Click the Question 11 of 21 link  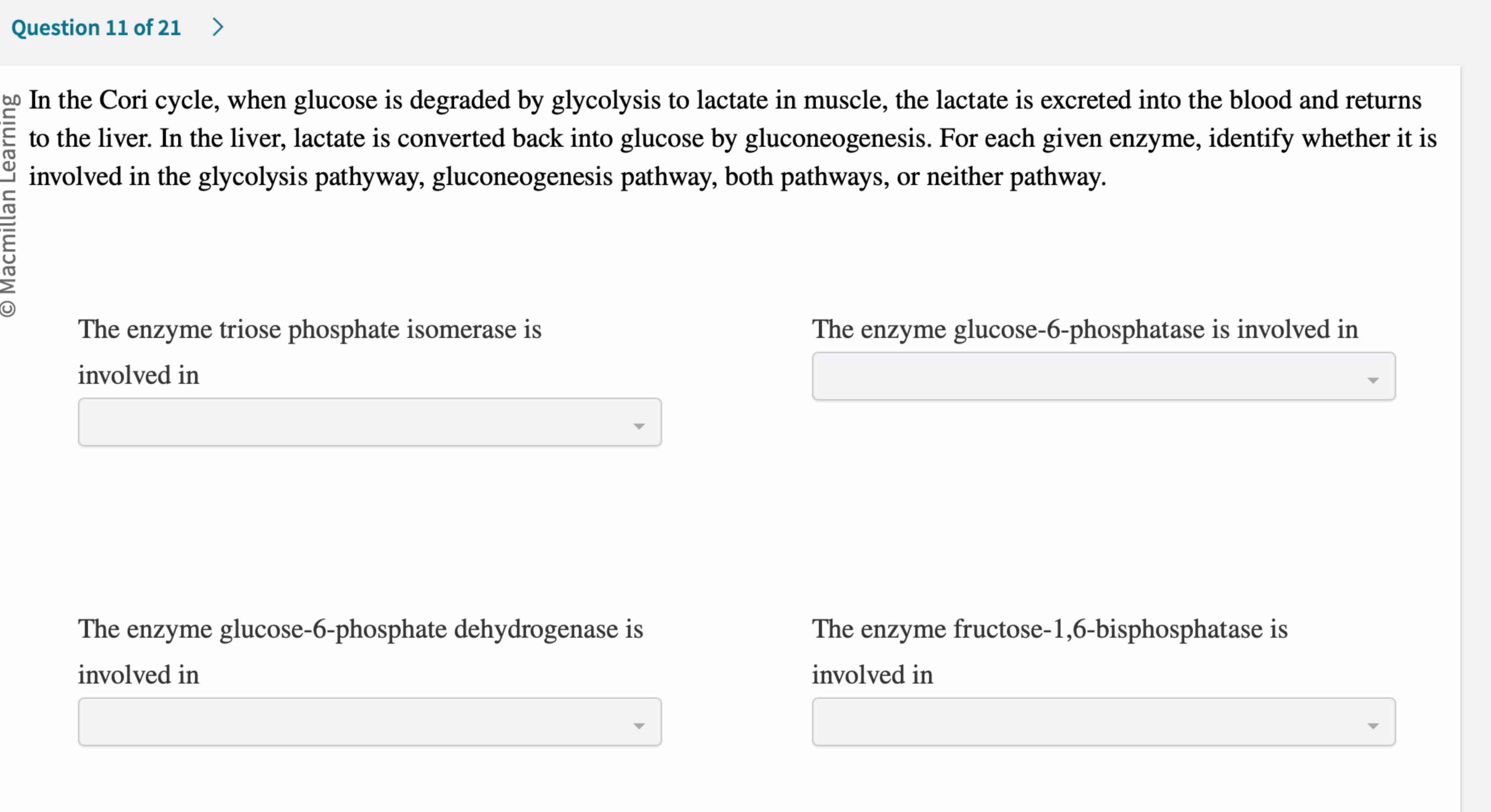(96, 26)
